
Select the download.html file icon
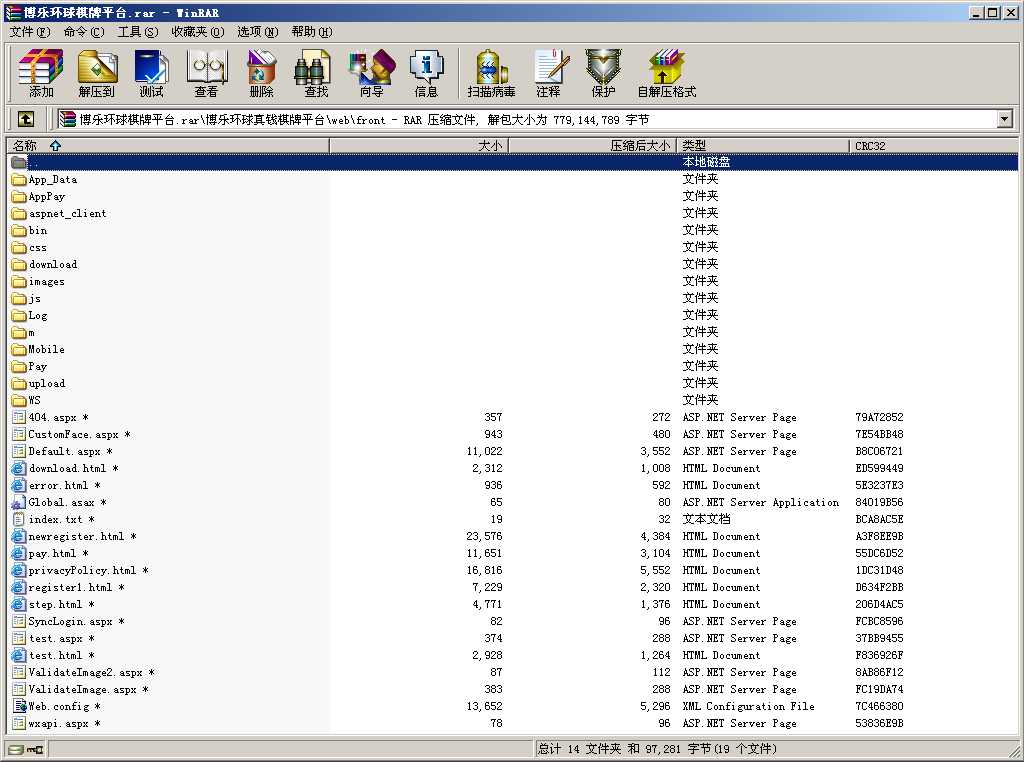(x=19, y=469)
